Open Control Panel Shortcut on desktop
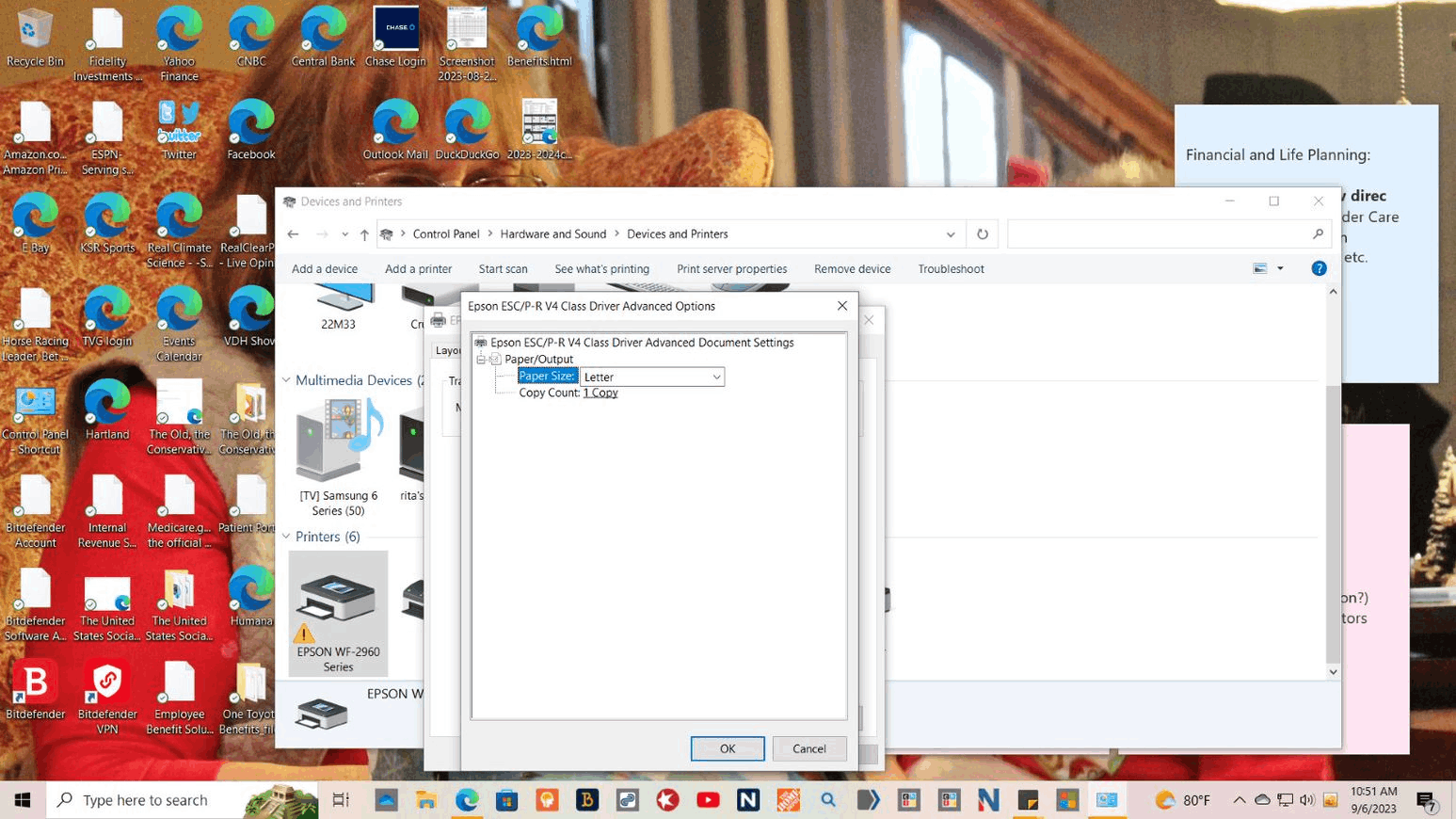 point(35,418)
